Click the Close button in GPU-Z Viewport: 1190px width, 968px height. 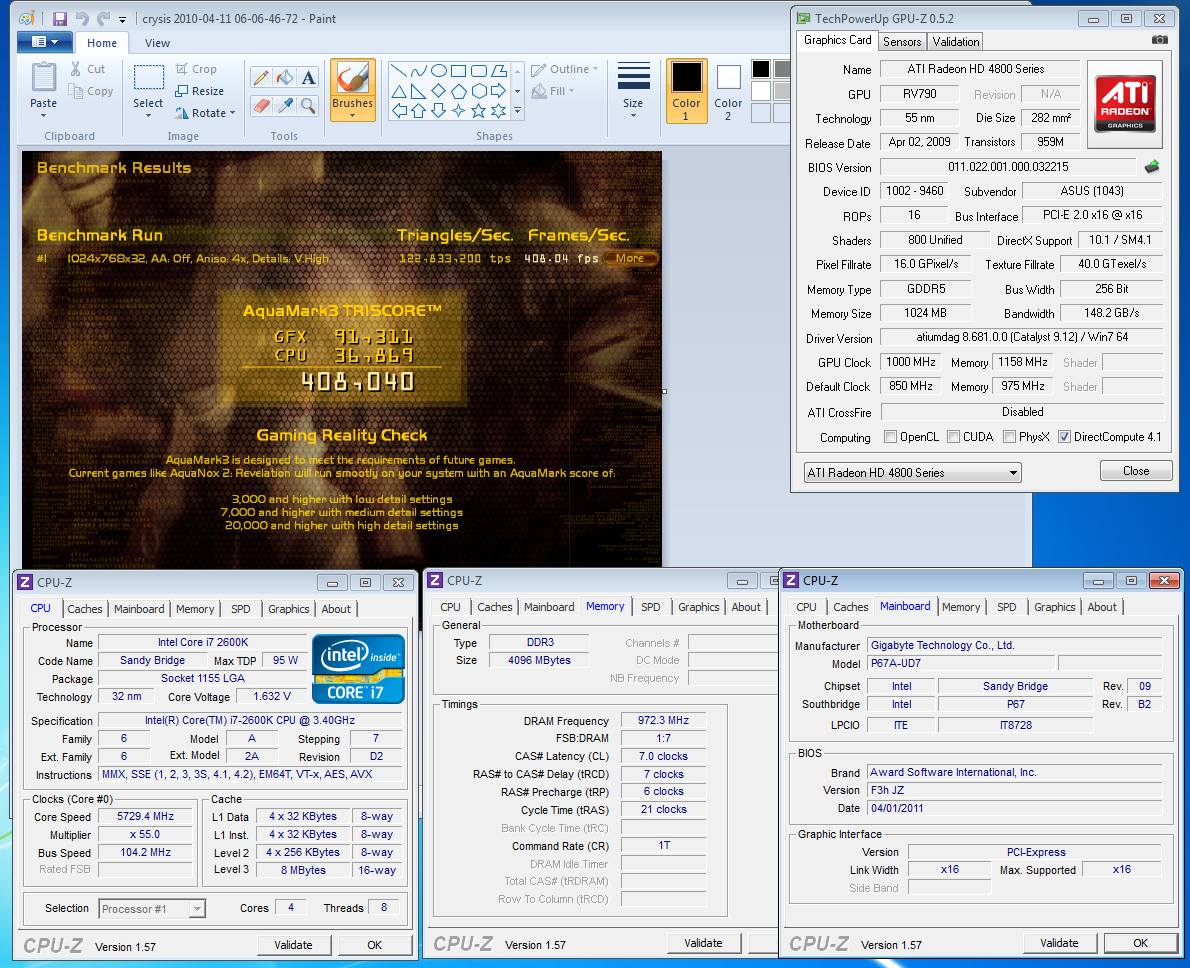[x=1136, y=471]
